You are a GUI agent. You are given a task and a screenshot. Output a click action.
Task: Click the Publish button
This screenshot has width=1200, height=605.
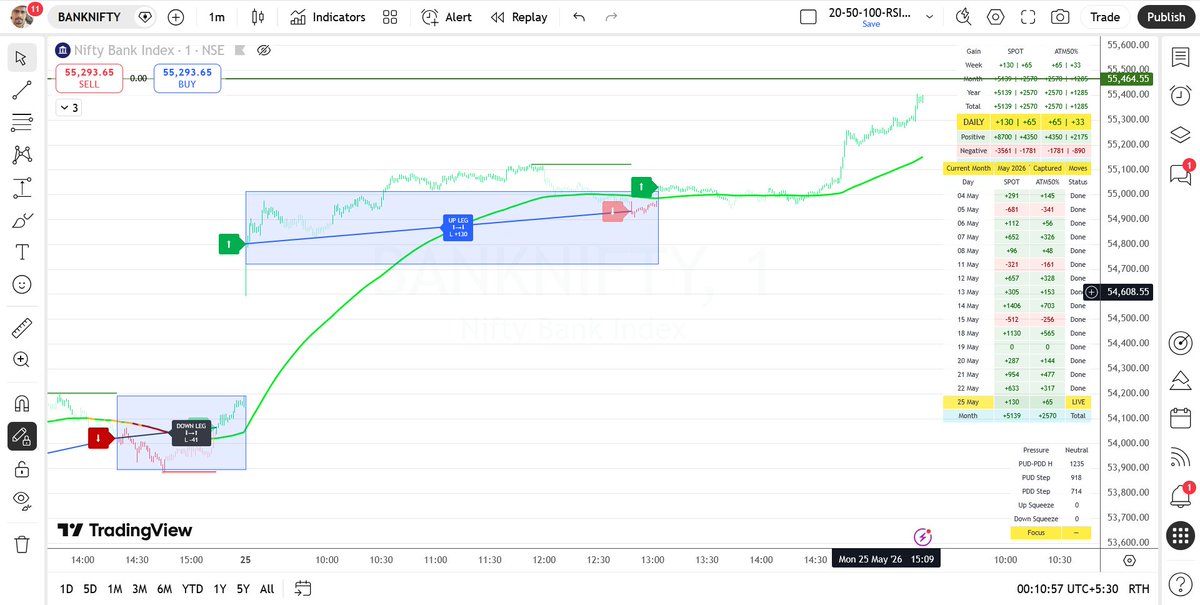(1166, 17)
